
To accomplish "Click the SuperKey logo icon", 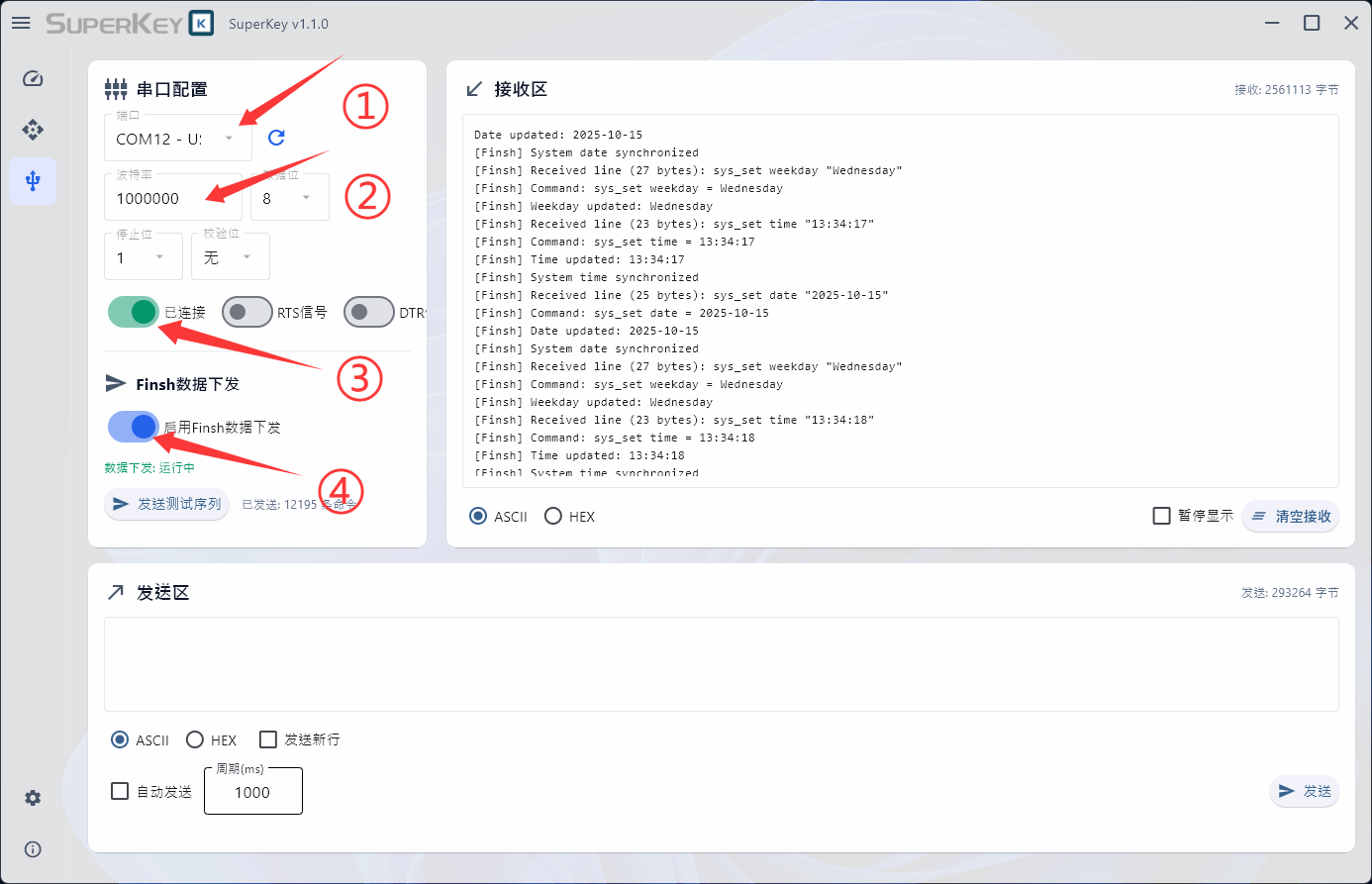I will pyautogui.click(x=201, y=23).
